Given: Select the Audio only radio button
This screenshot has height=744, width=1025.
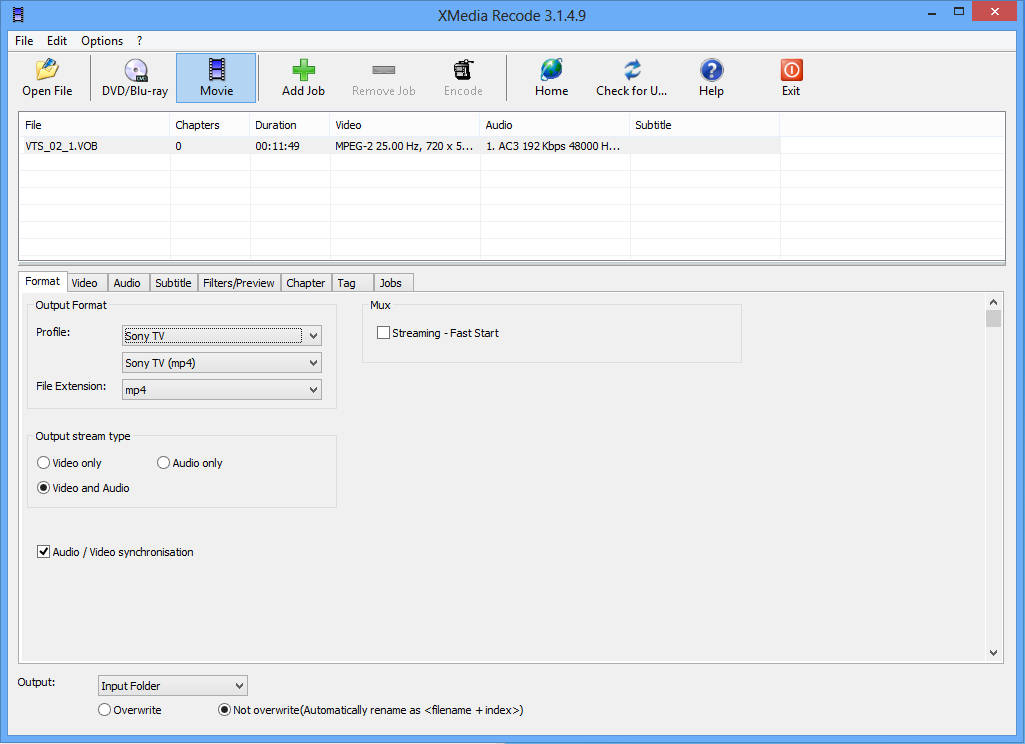Looking at the screenshot, I should click(163, 463).
